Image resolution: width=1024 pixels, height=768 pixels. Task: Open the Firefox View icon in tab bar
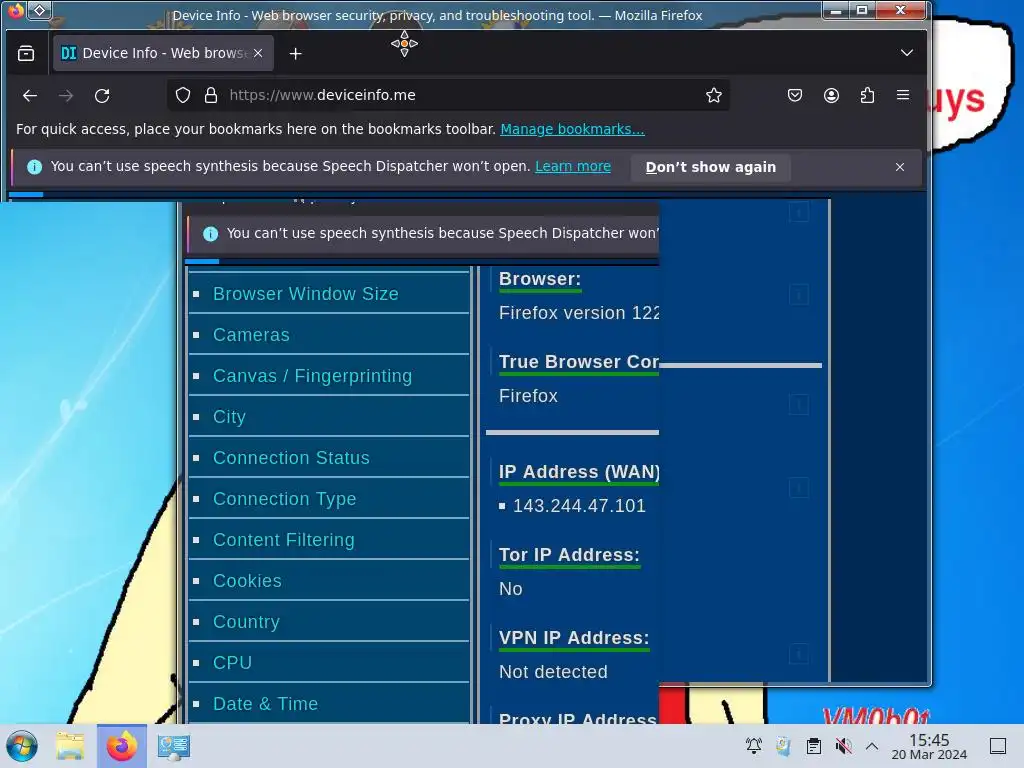pyautogui.click(x=26, y=53)
